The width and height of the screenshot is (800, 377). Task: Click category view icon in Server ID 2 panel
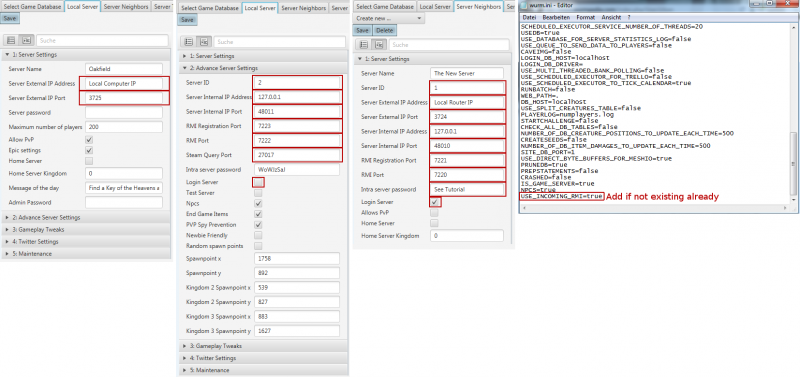click(204, 42)
